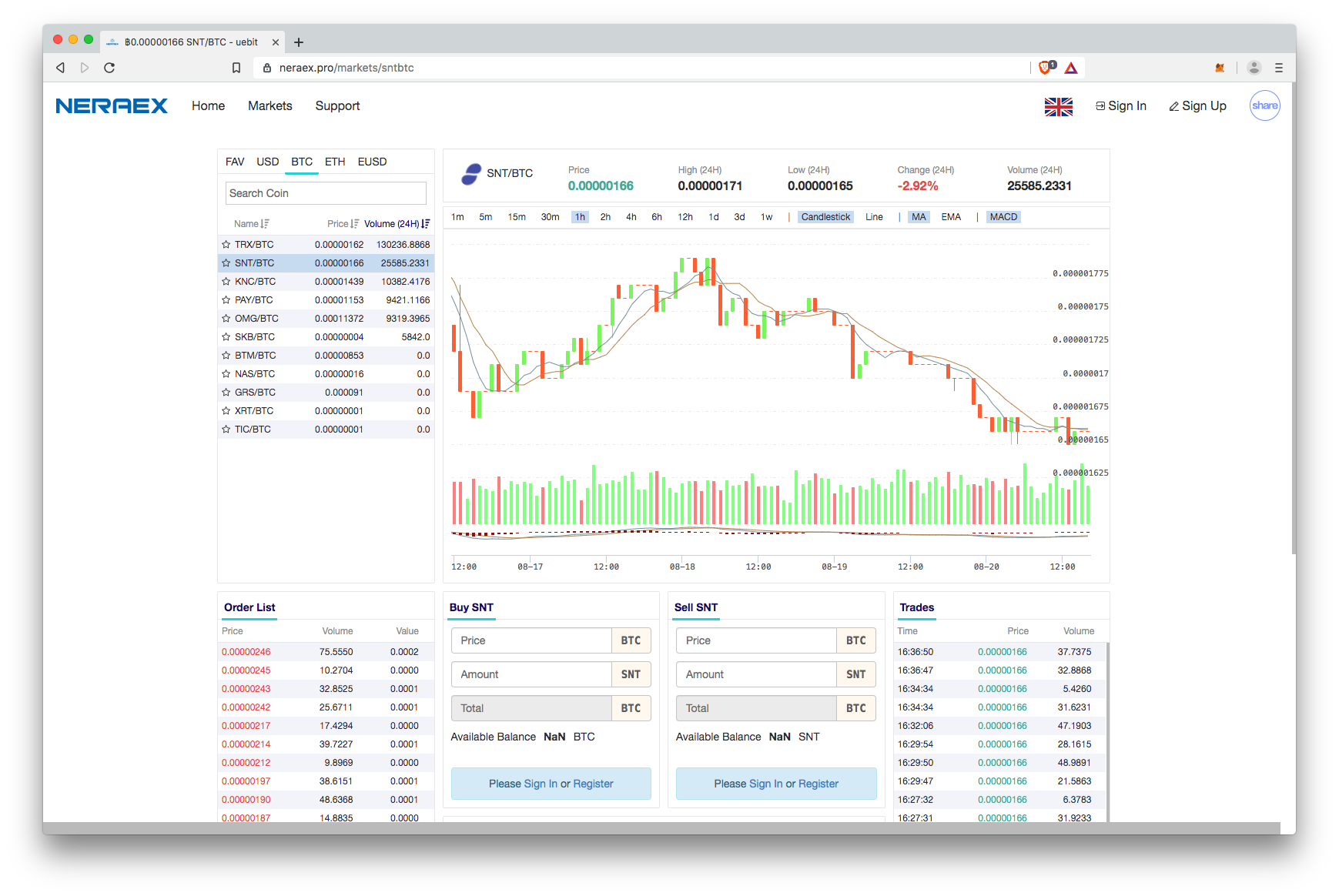Toggle the EMA indicator
The image size is (1339, 896).
pos(951,217)
